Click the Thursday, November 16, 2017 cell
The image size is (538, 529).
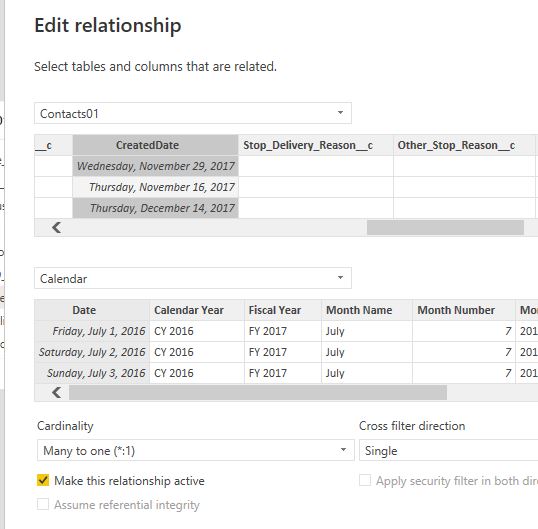[x=155, y=187]
